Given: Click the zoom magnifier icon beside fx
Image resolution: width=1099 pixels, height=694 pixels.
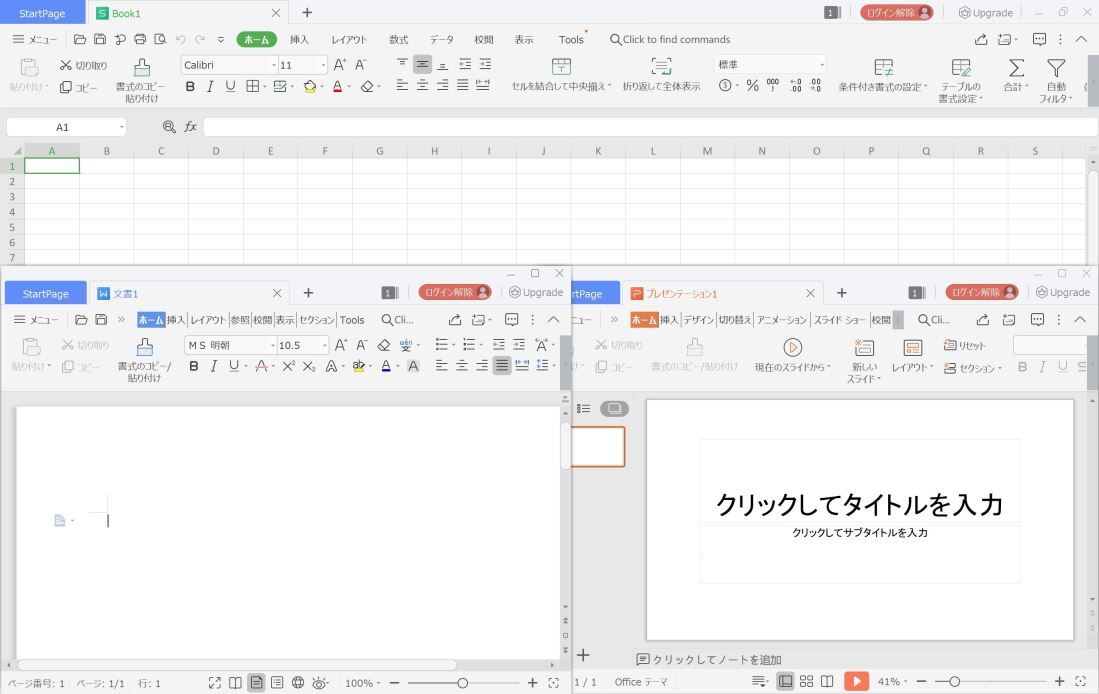Looking at the screenshot, I should 169,127.
